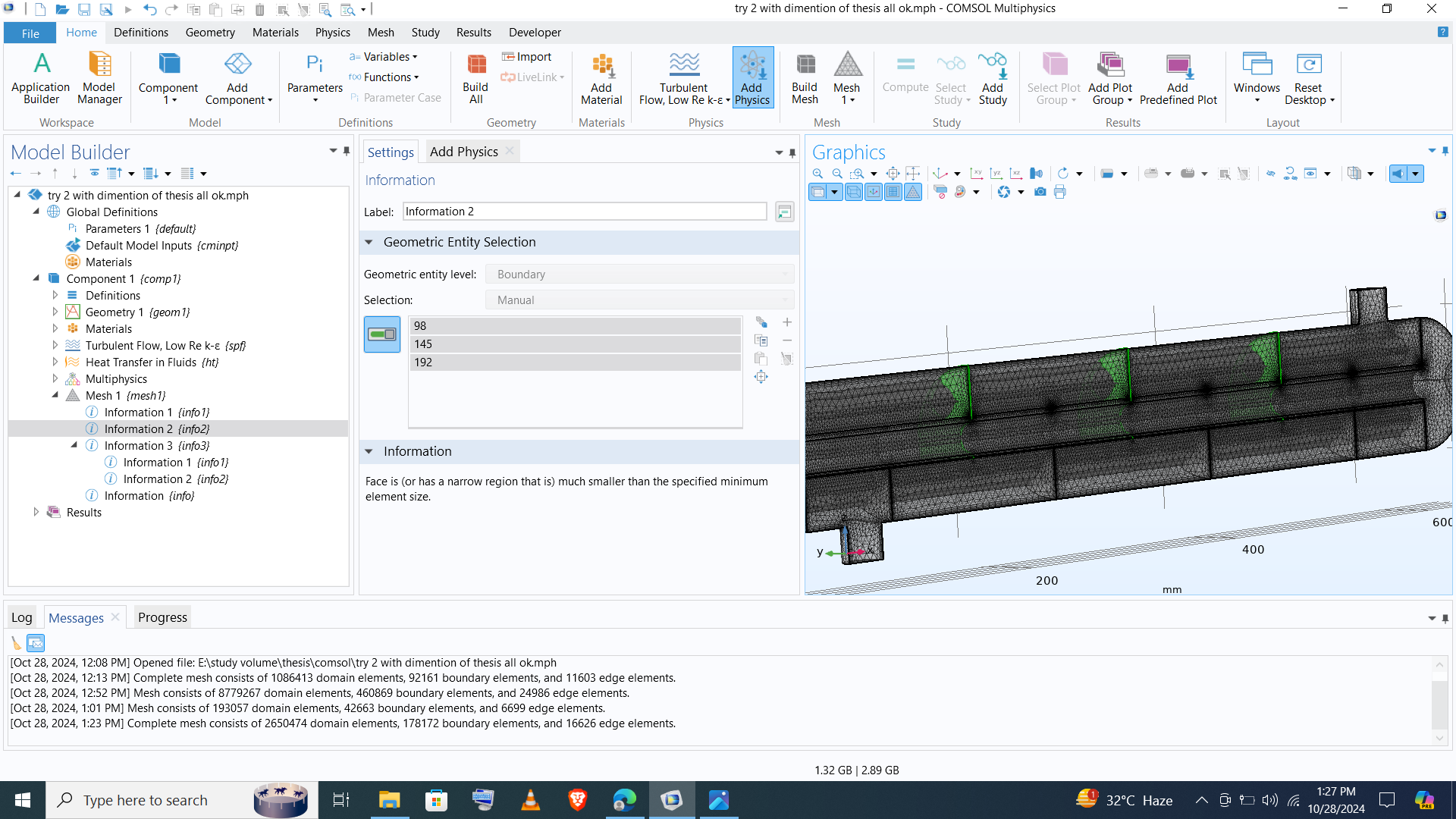Viewport: 1456px width, 819px height.
Task: Toggle mesh rendering in Graphics
Action: (913, 192)
